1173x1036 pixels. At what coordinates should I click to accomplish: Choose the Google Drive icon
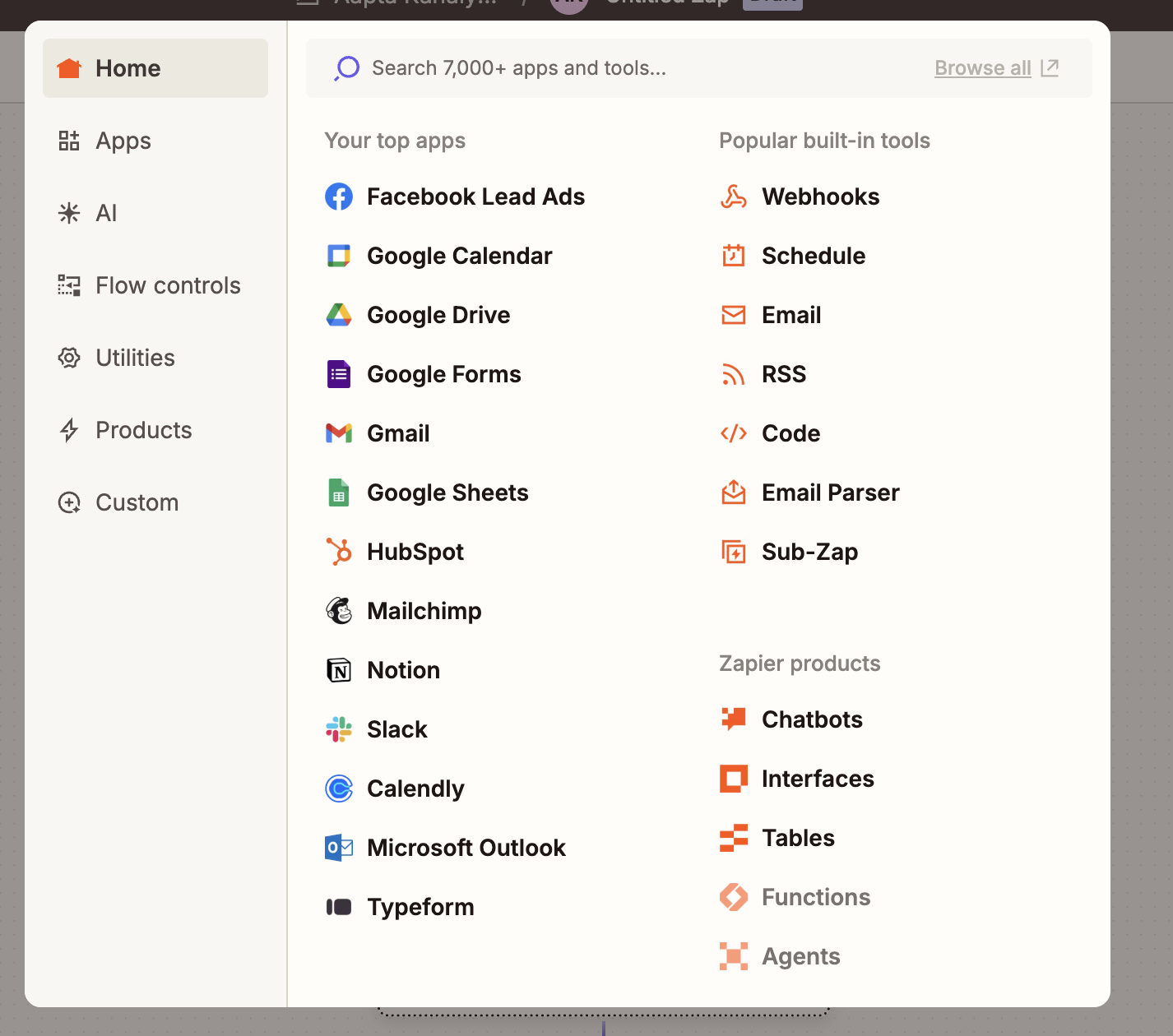pos(338,315)
